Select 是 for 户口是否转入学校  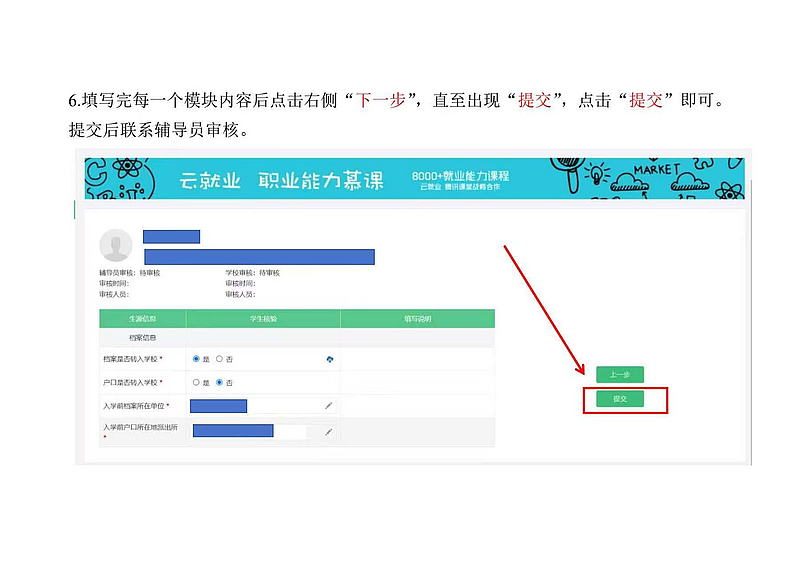click(196, 382)
